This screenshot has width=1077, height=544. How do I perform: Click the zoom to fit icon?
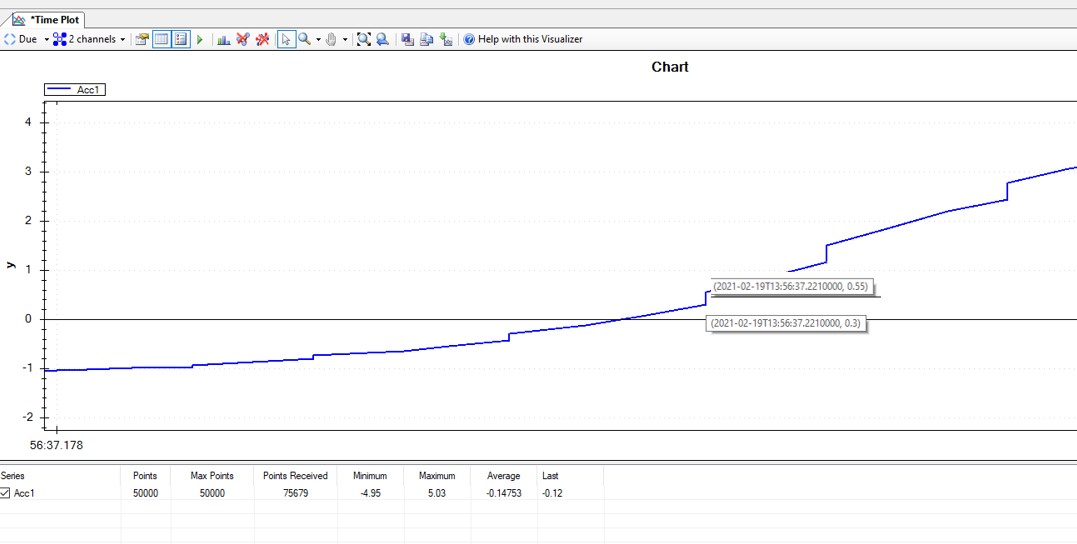pos(363,39)
